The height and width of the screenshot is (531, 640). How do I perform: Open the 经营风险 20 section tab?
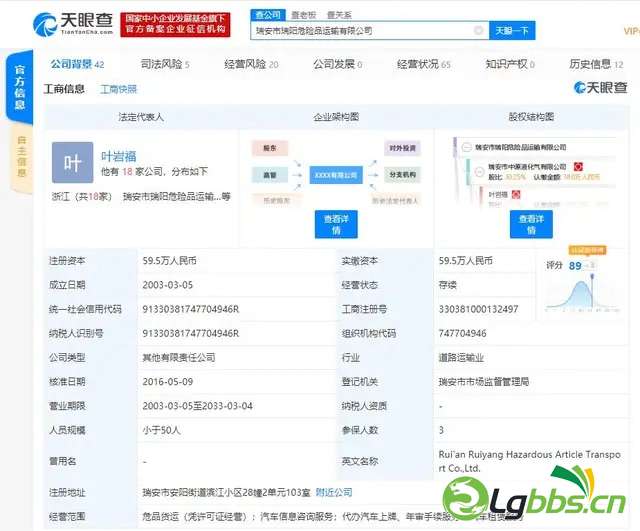click(x=251, y=64)
